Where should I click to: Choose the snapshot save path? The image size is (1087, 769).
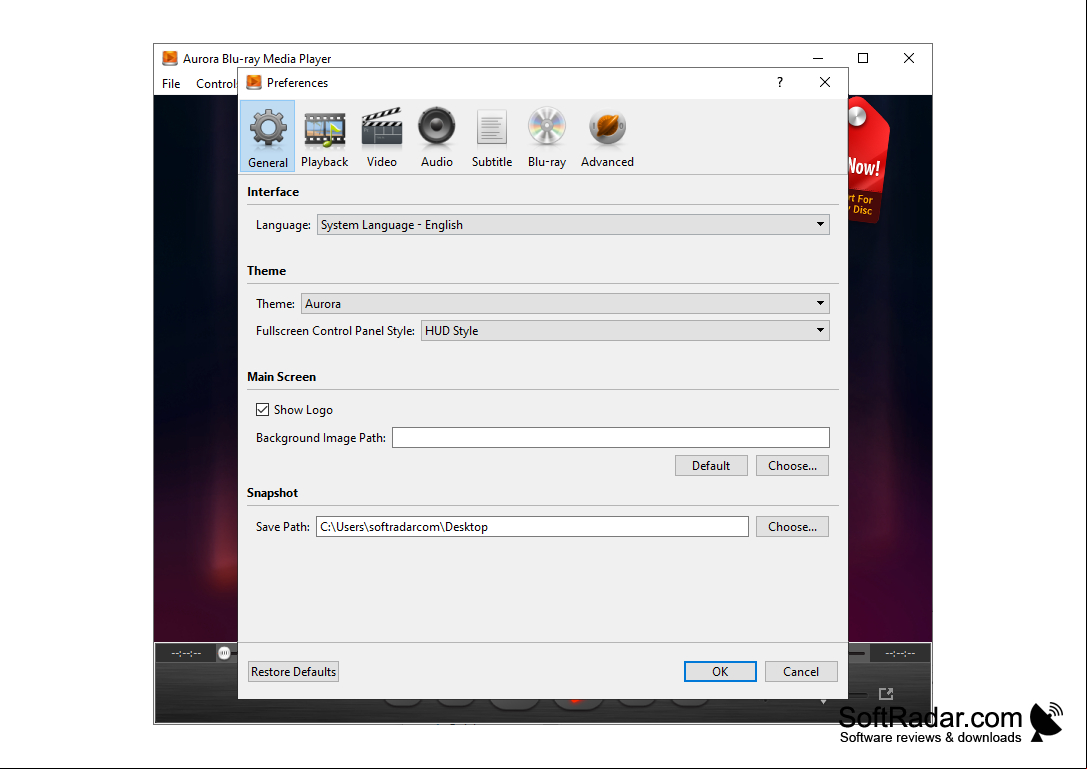[792, 527]
